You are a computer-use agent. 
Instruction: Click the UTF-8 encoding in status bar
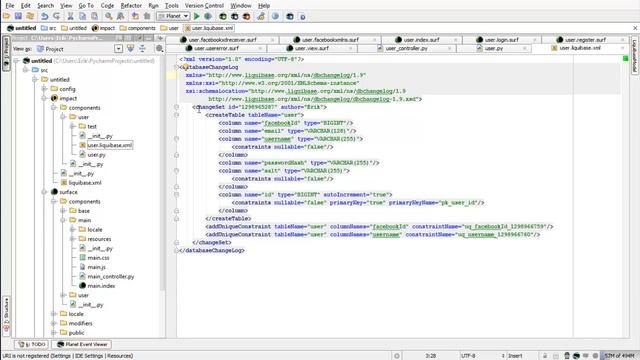coord(468,356)
